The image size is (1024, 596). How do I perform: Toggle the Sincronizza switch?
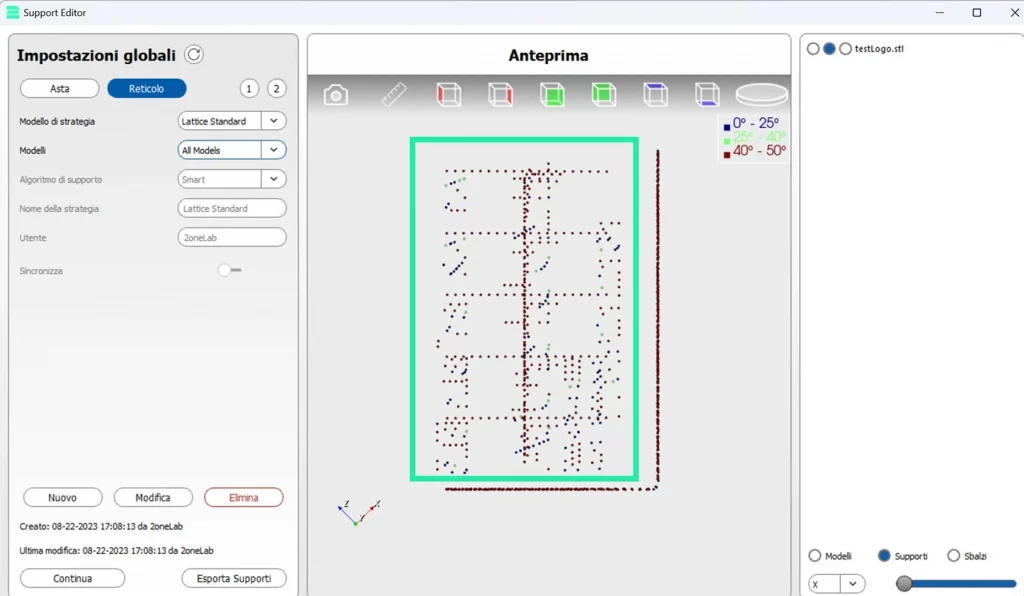click(x=229, y=270)
